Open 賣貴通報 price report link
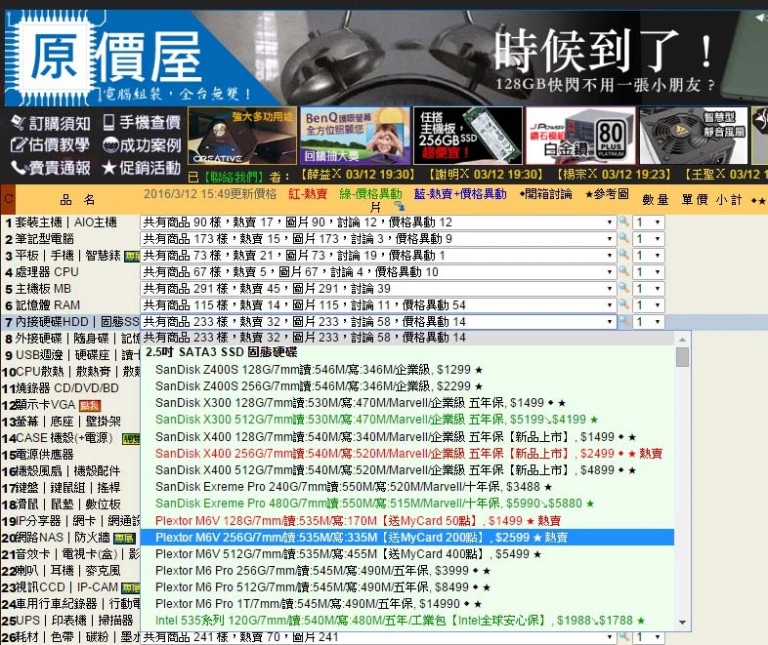 (x=51, y=167)
